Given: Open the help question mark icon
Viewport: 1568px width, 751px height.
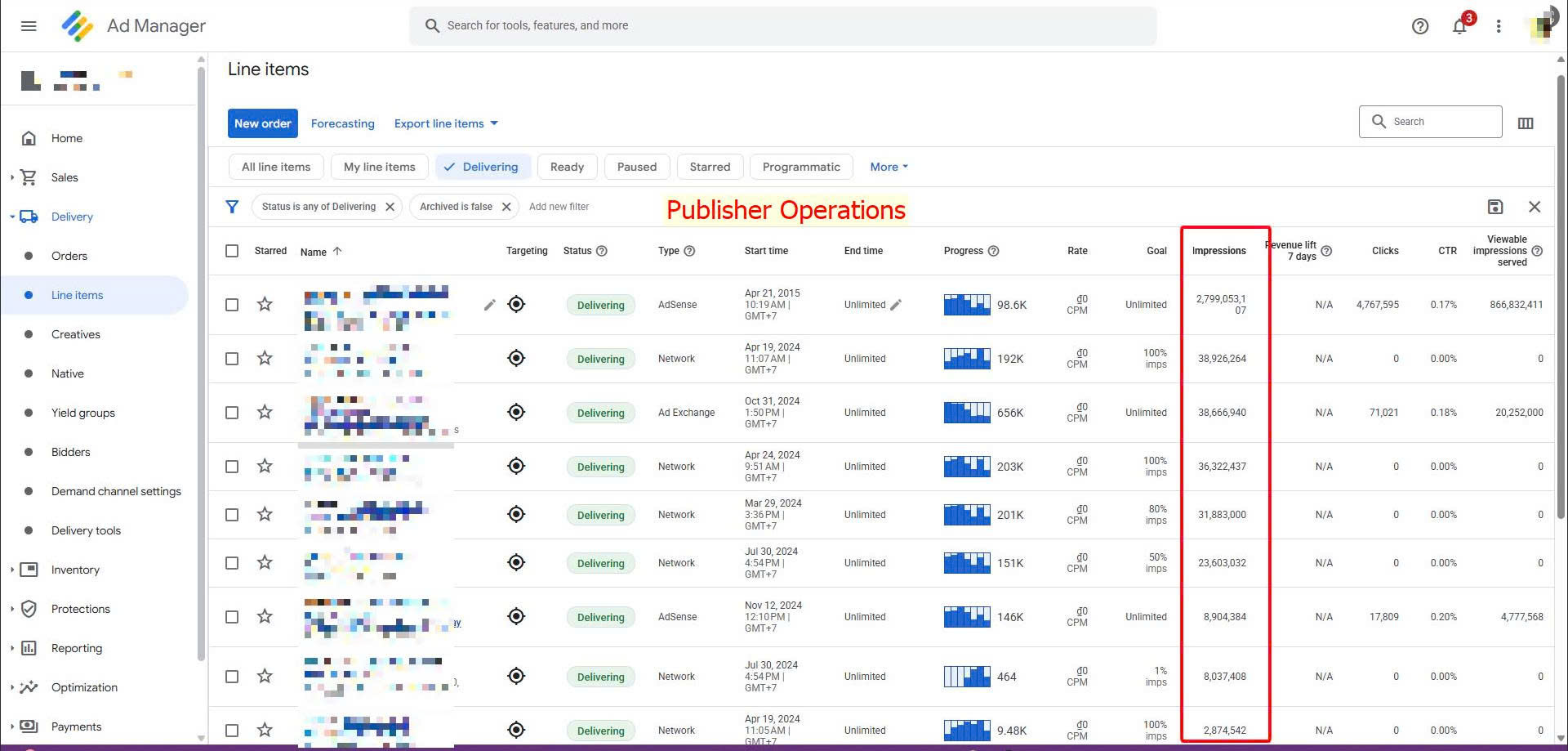Looking at the screenshot, I should 1420,26.
